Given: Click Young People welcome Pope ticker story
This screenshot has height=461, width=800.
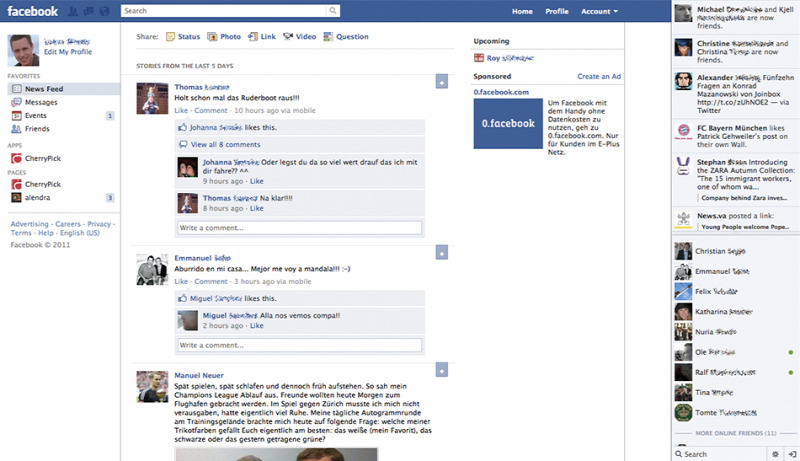Looking at the screenshot, I should [745, 227].
